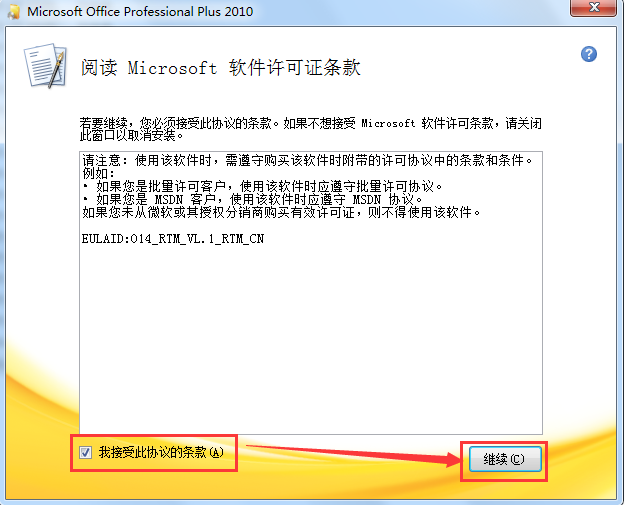Close the Office 2010 setup window
Viewport: 625px width, 505px height.
[594, 7]
